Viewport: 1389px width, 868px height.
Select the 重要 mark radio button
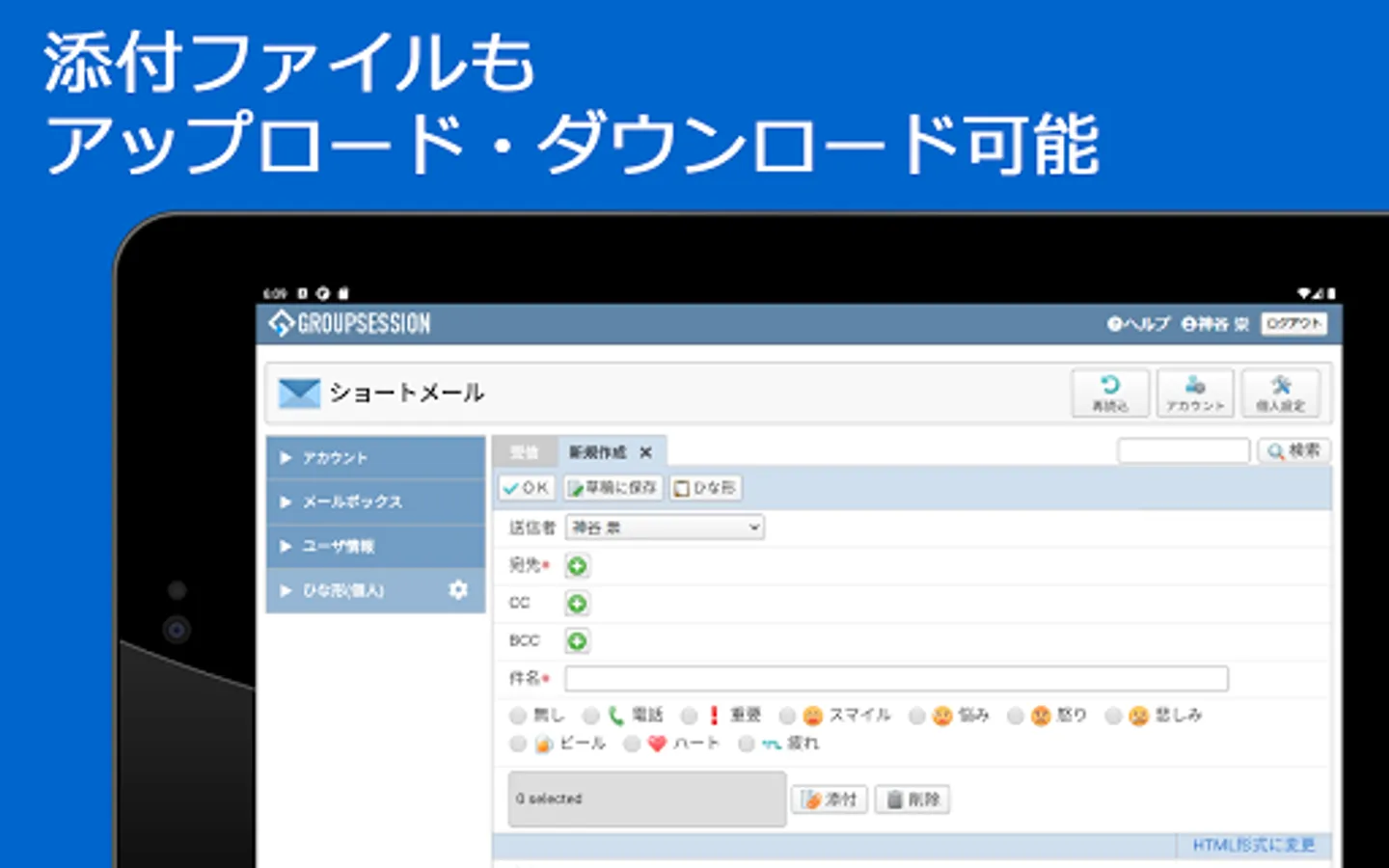click(x=690, y=716)
